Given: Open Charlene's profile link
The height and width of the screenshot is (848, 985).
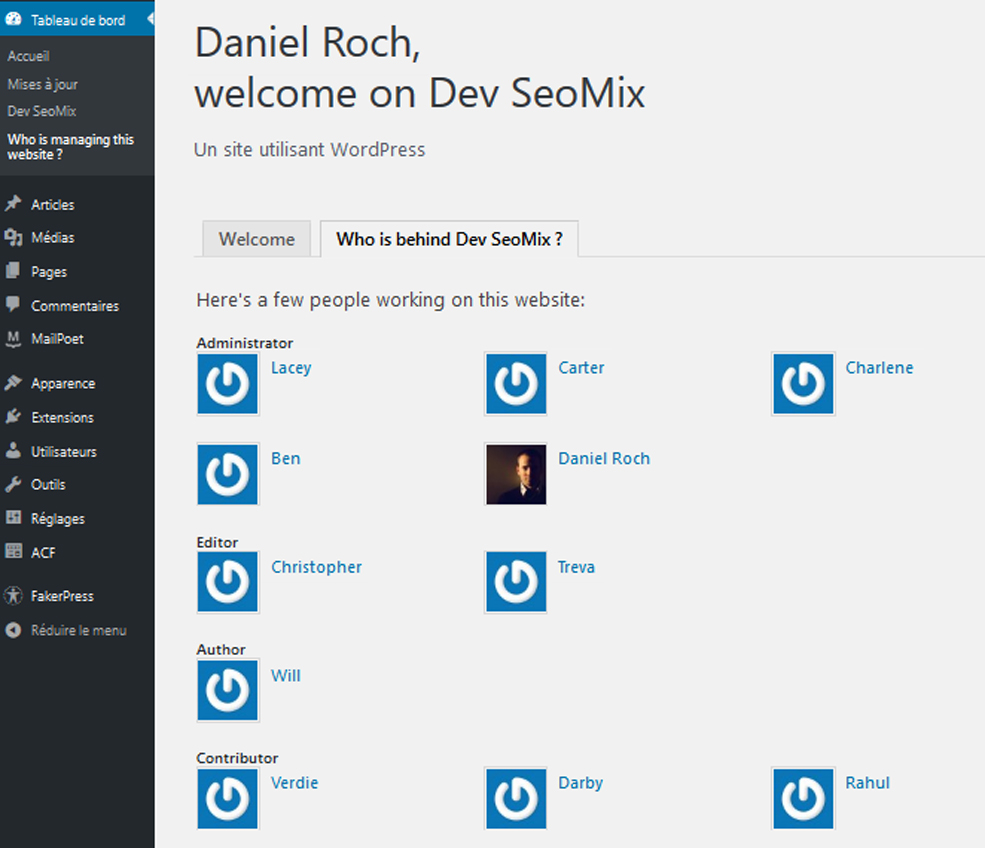Looking at the screenshot, I should [x=879, y=367].
